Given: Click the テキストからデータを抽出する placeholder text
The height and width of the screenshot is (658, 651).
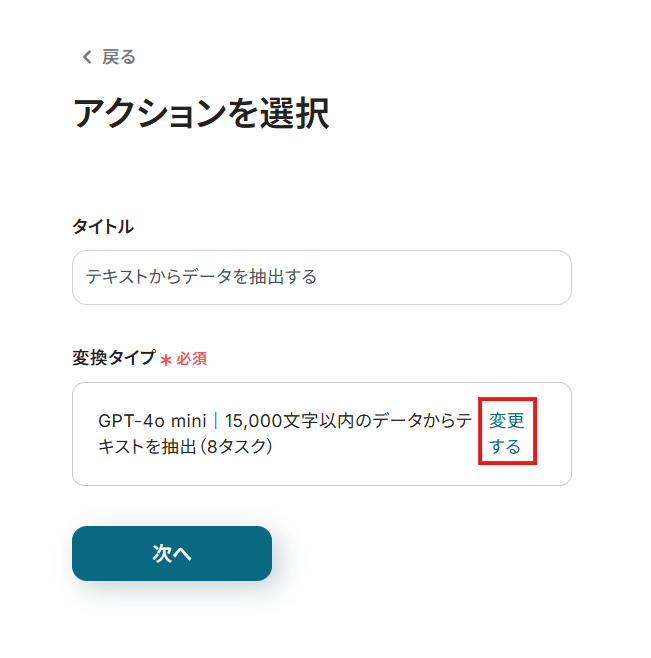Looking at the screenshot, I should click(201, 277).
